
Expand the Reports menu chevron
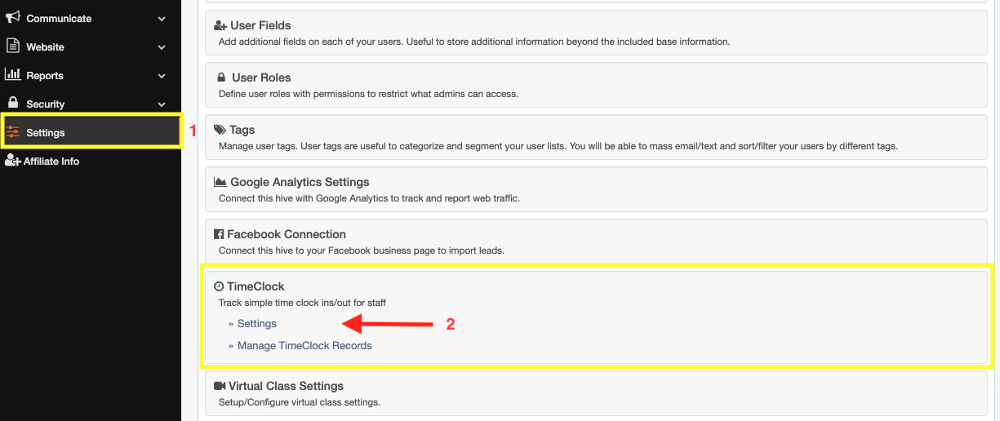point(161,76)
